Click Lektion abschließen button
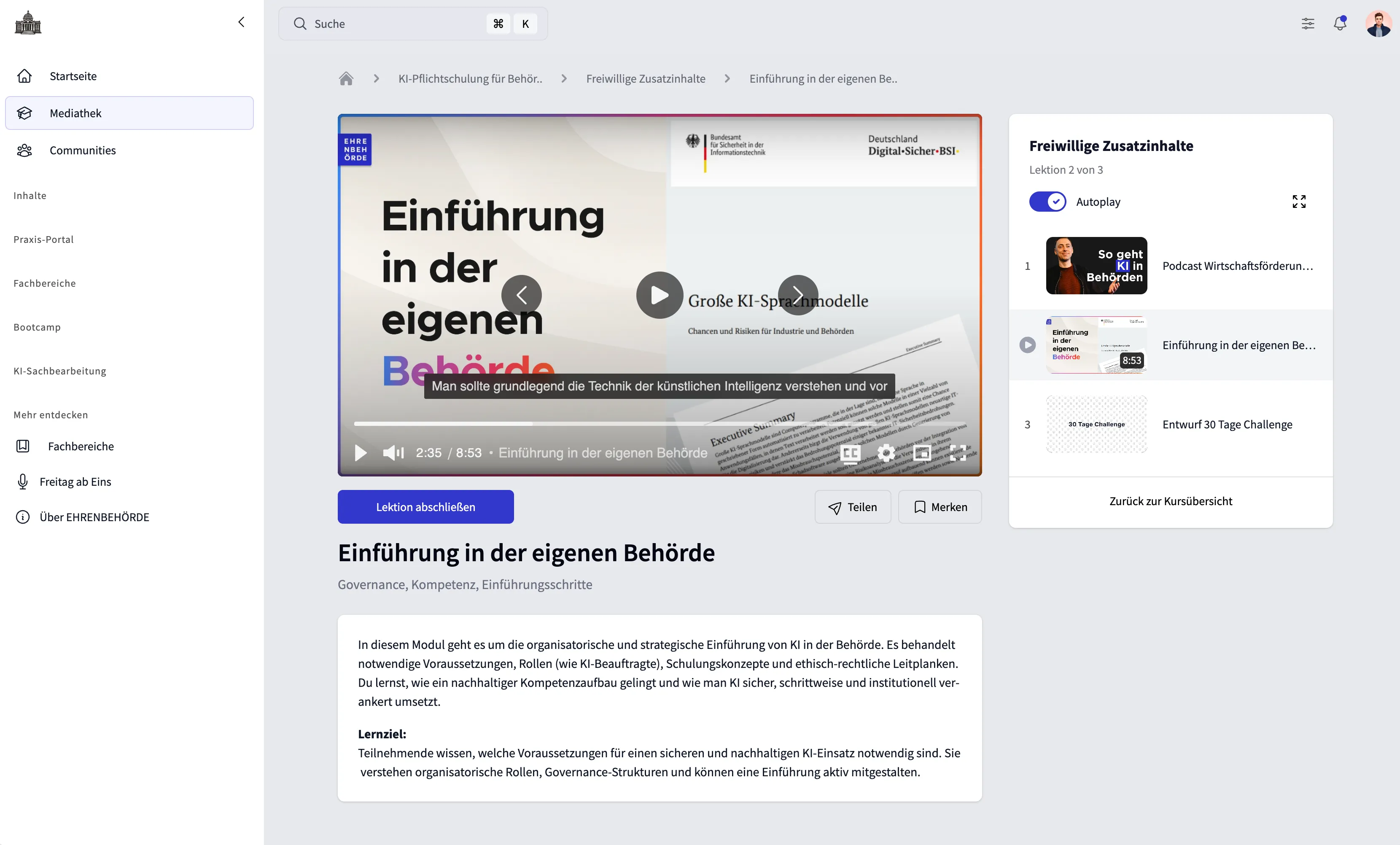 click(425, 507)
